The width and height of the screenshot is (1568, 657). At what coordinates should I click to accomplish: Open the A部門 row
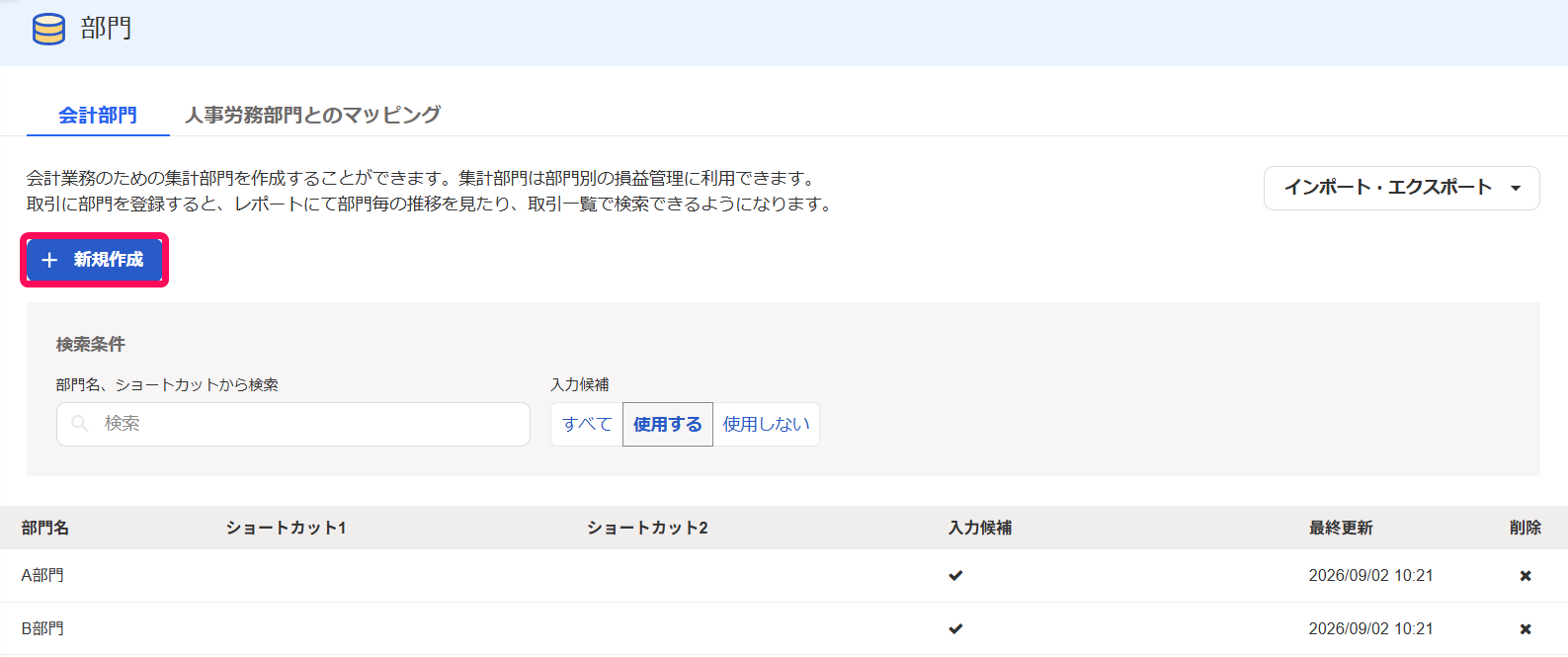click(784, 576)
